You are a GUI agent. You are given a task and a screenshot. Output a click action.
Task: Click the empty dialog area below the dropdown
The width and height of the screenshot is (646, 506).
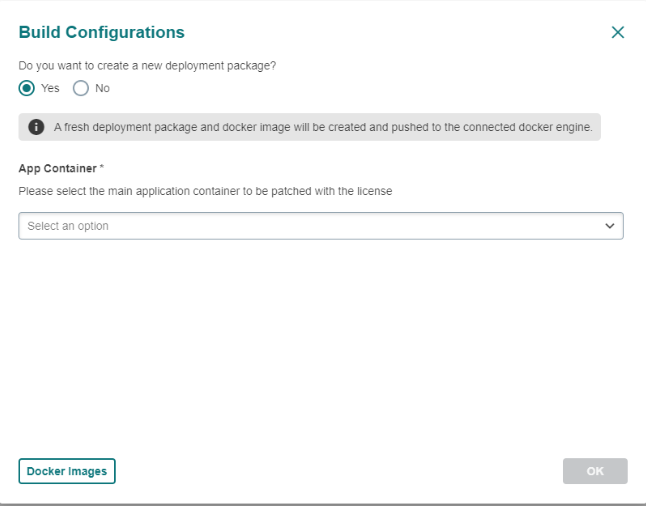coord(320,340)
